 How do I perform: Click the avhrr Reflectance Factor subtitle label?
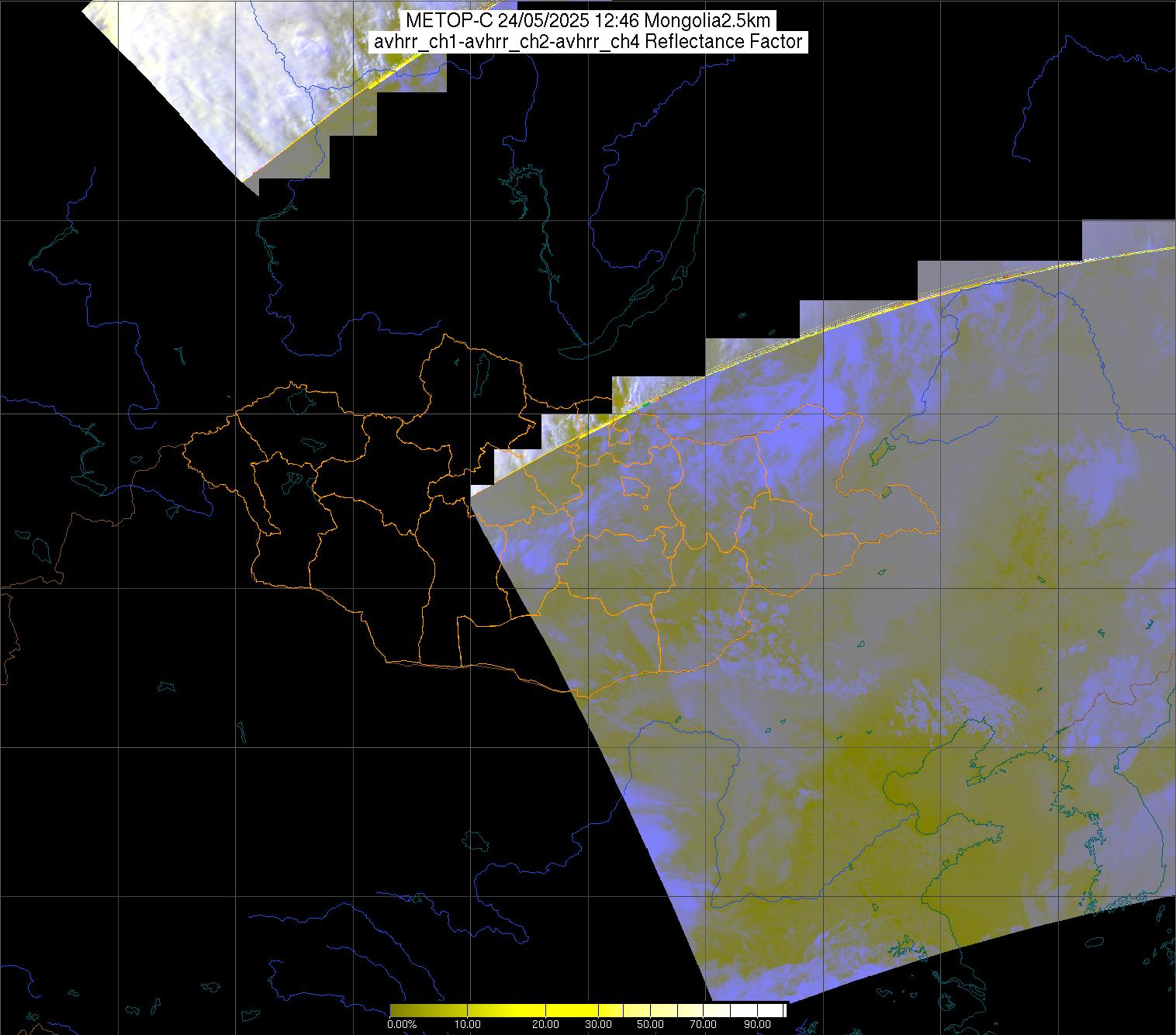tap(587, 42)
